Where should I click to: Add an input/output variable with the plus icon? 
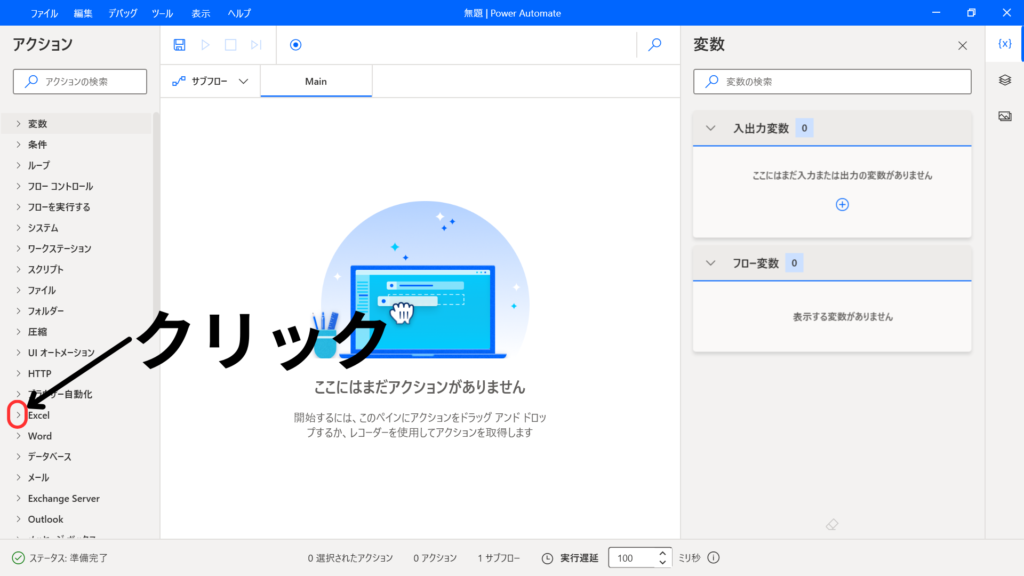pyautogui.click(x=842, y=204)
